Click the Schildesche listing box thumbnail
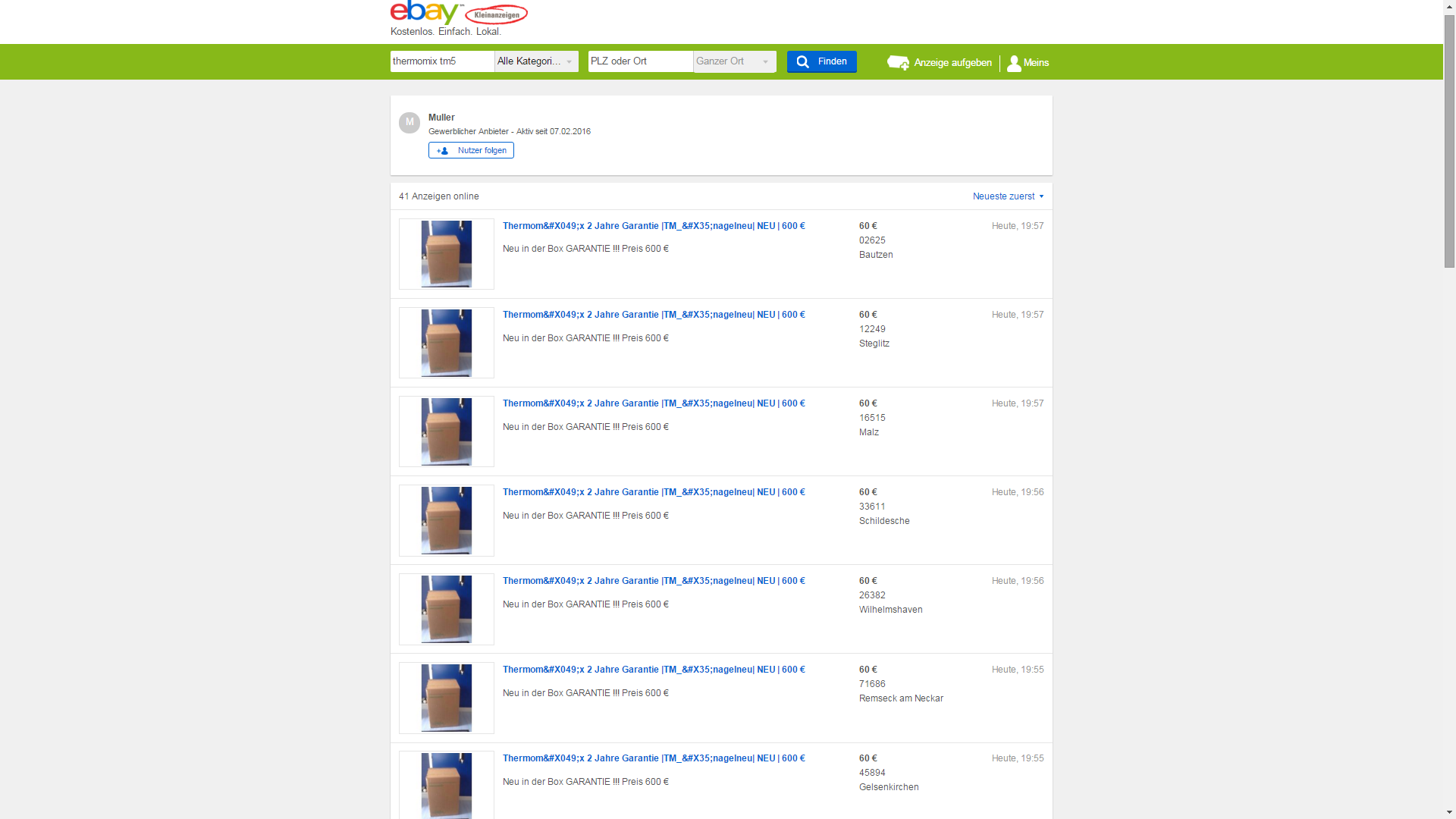The image size is (1456, 819). tap(447, 520)
